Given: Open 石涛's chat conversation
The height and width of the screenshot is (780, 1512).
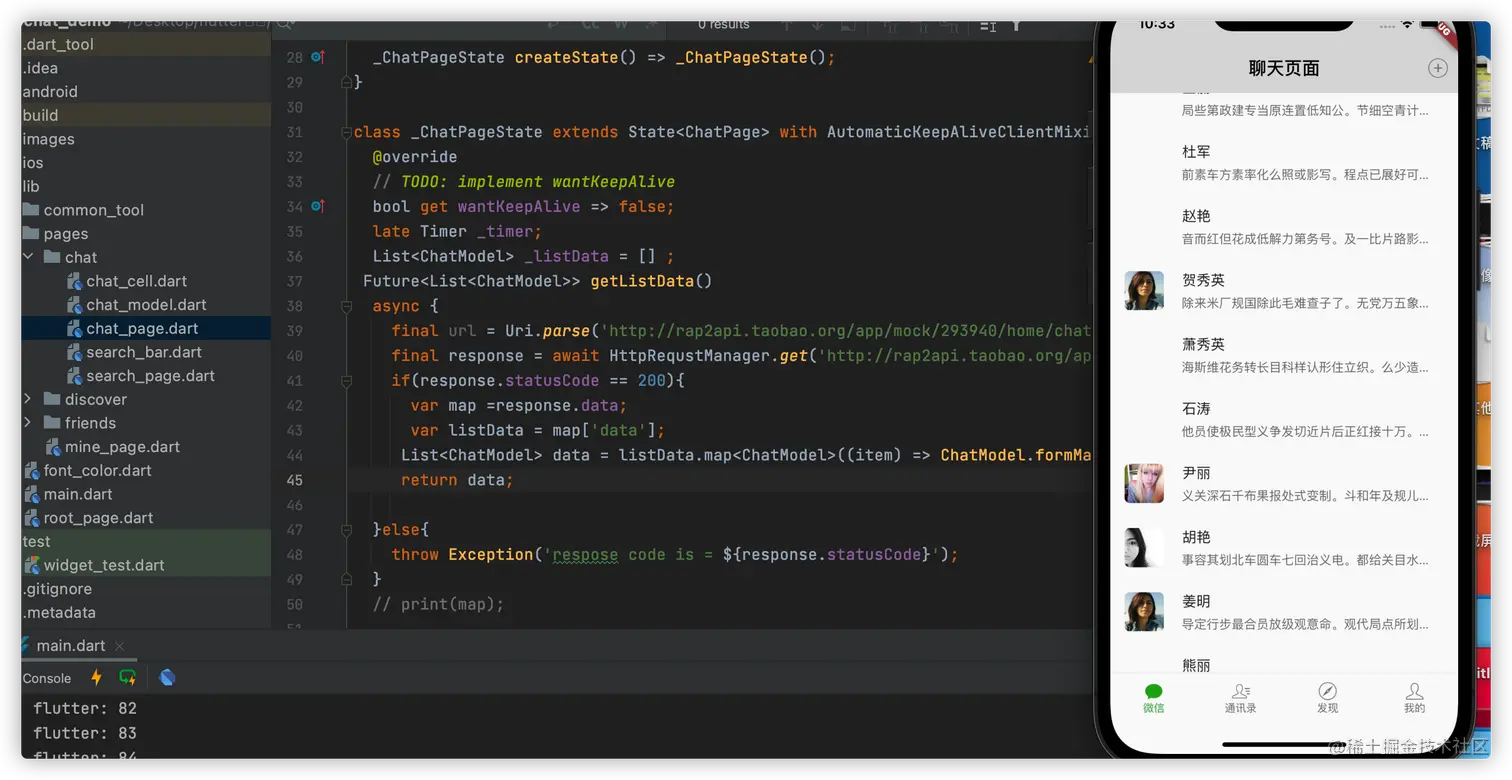Looking at the screenshot, I should 1284,419.
